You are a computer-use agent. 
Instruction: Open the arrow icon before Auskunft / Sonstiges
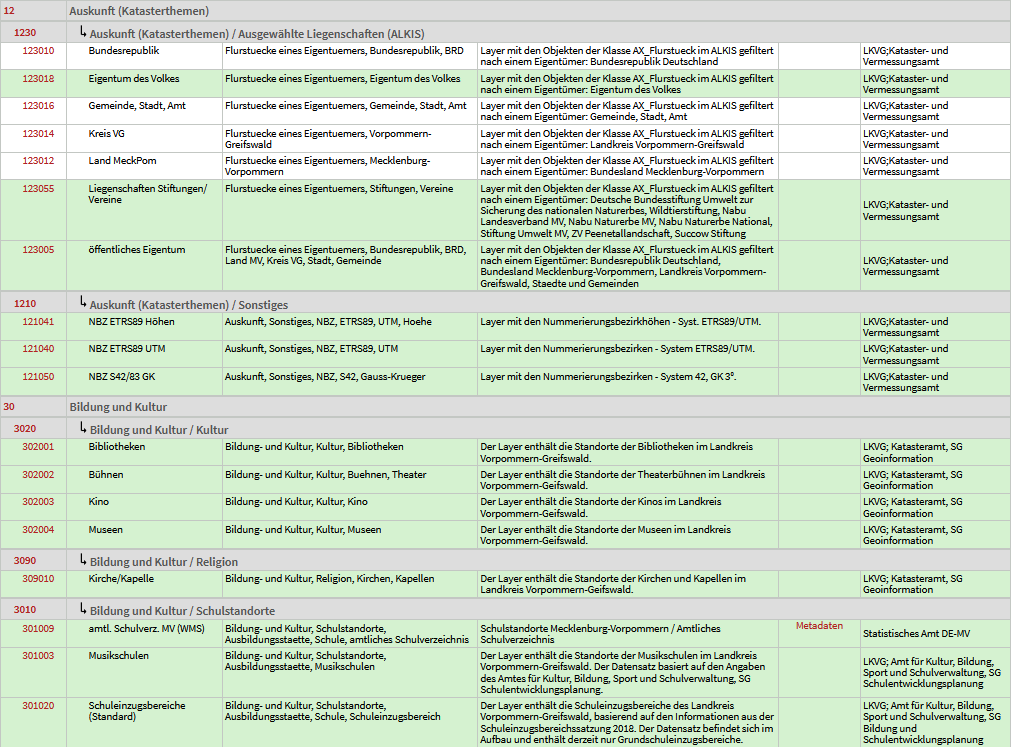[83, 302]
